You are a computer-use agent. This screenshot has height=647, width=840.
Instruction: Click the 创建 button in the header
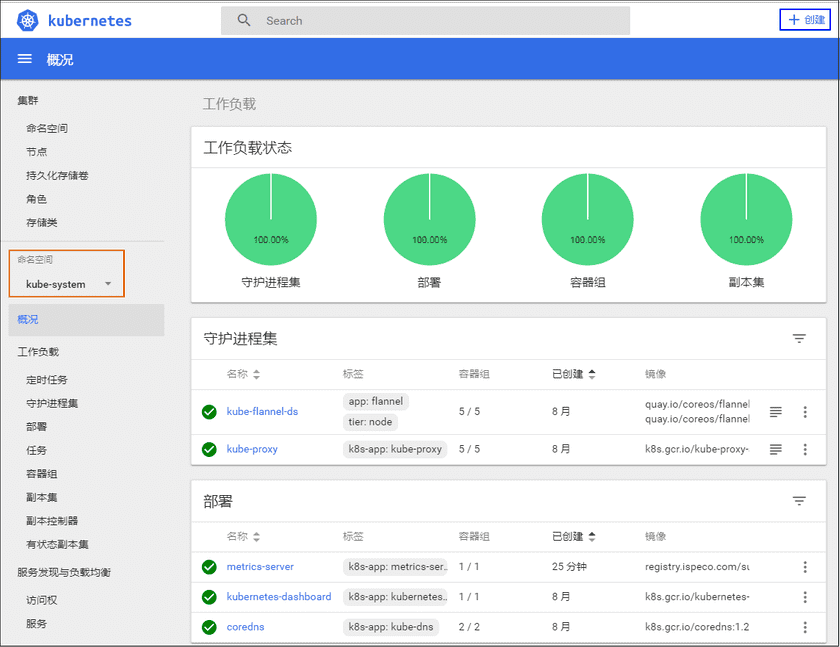tap(805, 20)
